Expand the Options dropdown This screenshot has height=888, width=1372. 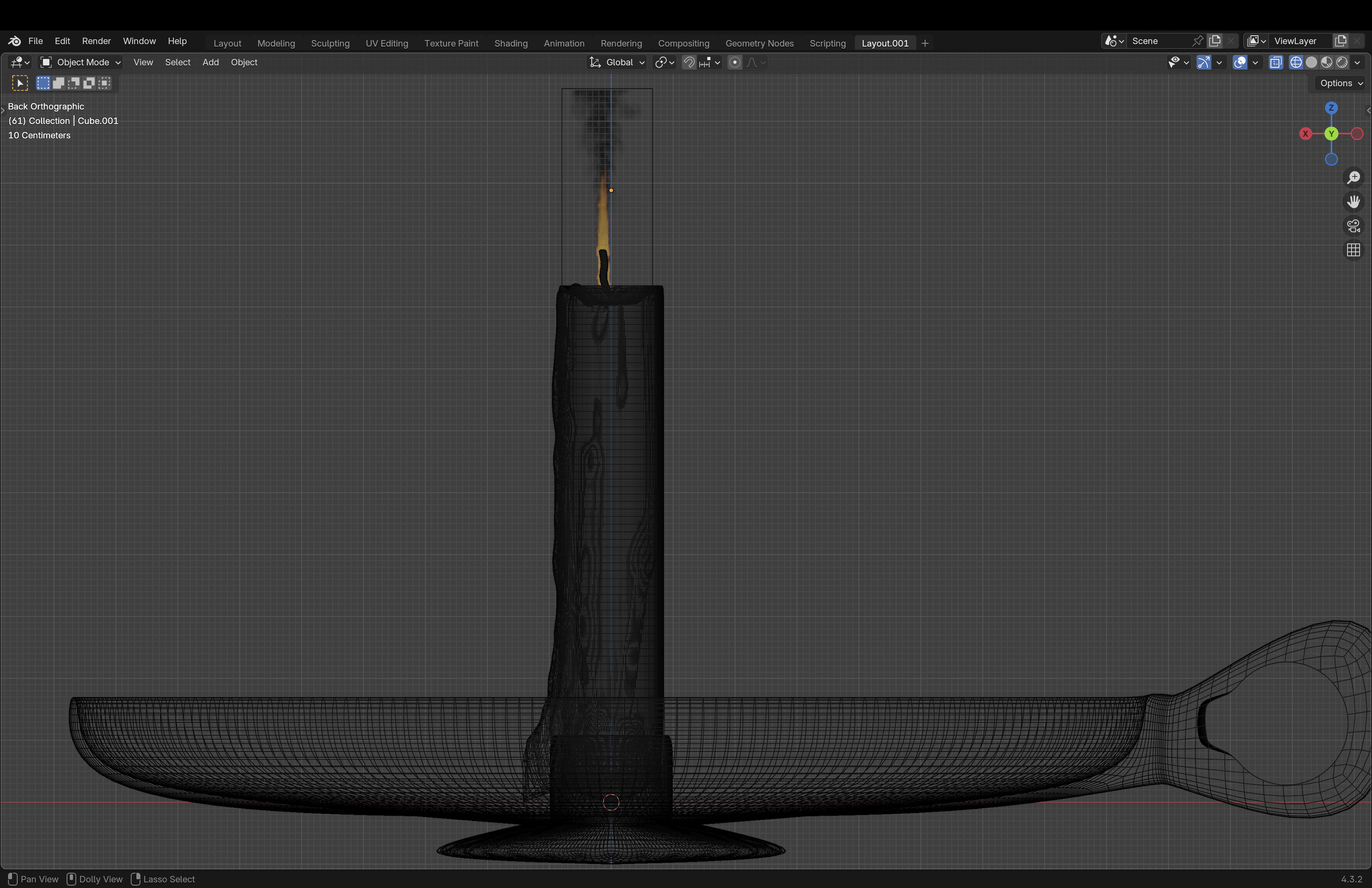(1341, 83)
